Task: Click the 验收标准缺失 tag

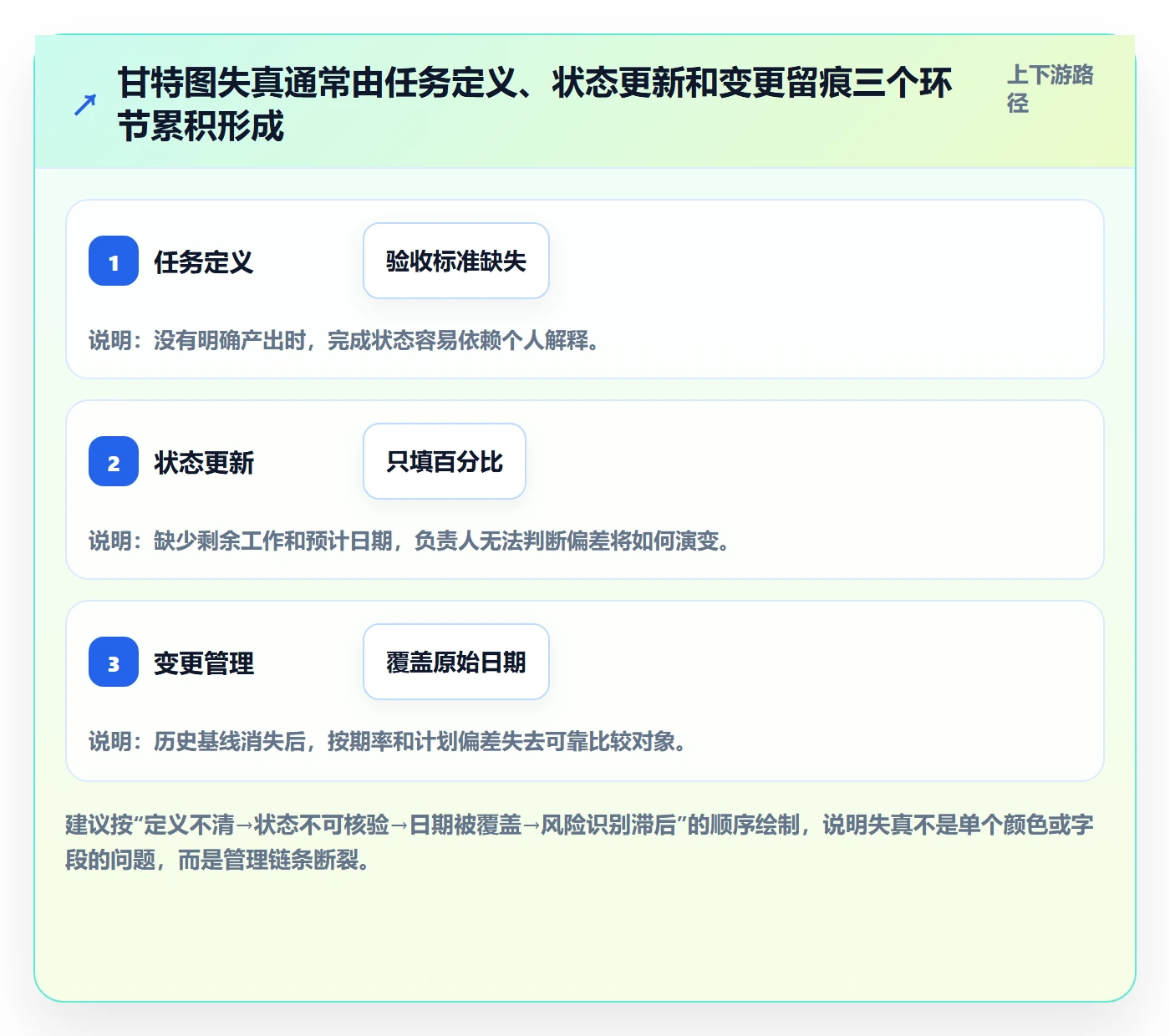Action: (x=456, y=261)
